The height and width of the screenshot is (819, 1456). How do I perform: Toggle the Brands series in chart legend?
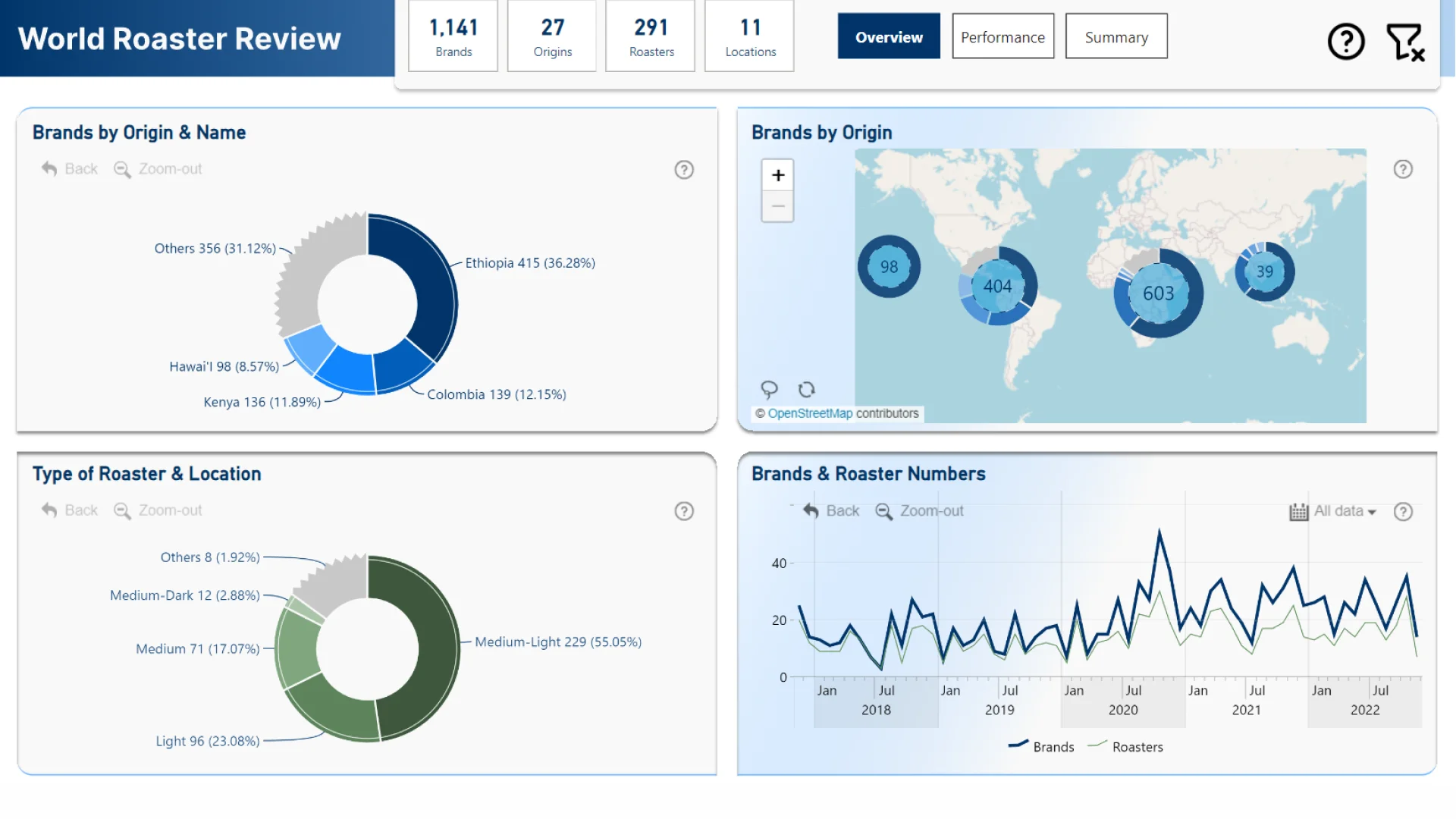(1040, 747)
